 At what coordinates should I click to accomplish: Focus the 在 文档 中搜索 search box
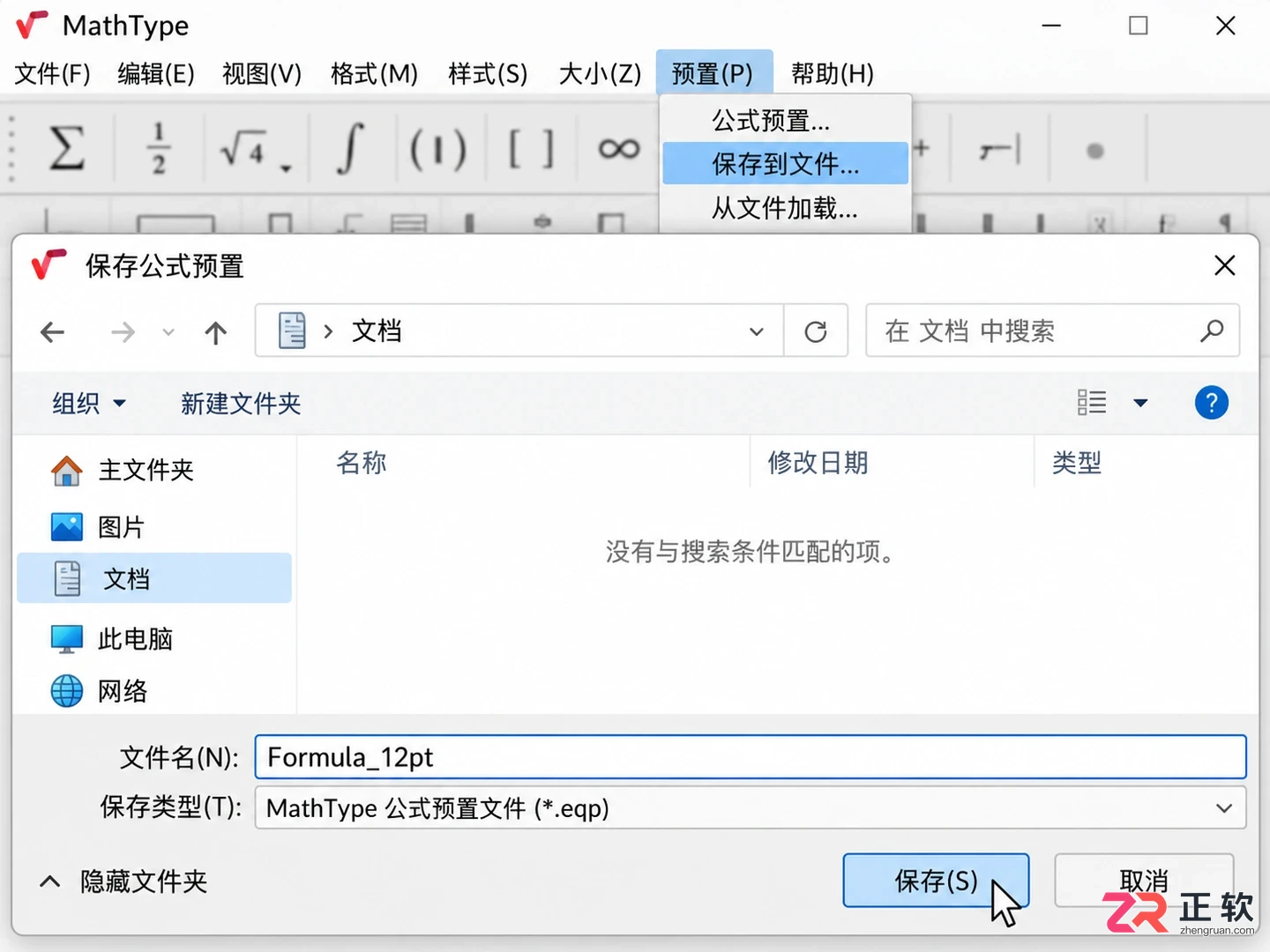[x=1053, y=331]
